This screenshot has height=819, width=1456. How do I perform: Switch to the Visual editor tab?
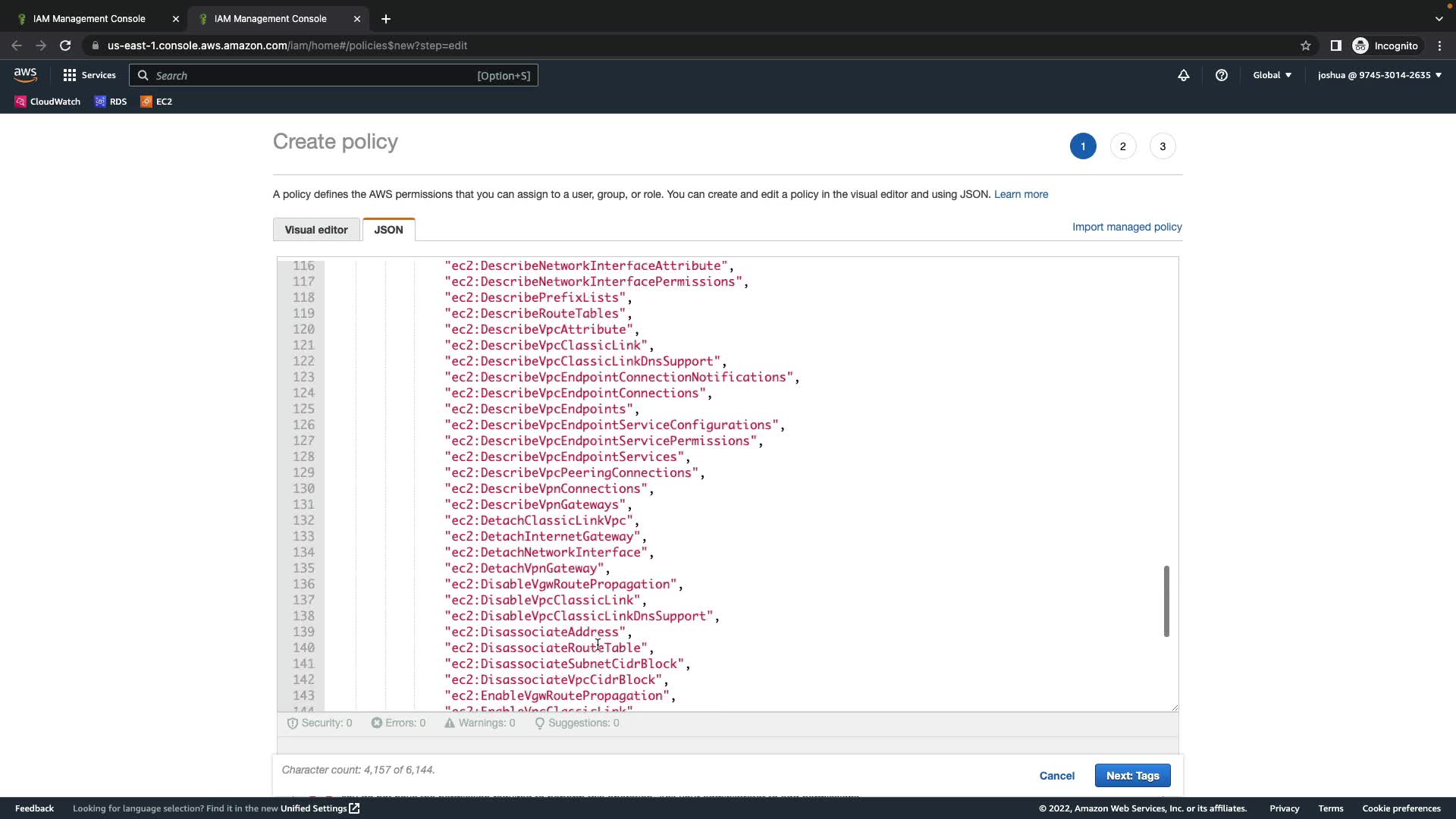tap(316, 230)
